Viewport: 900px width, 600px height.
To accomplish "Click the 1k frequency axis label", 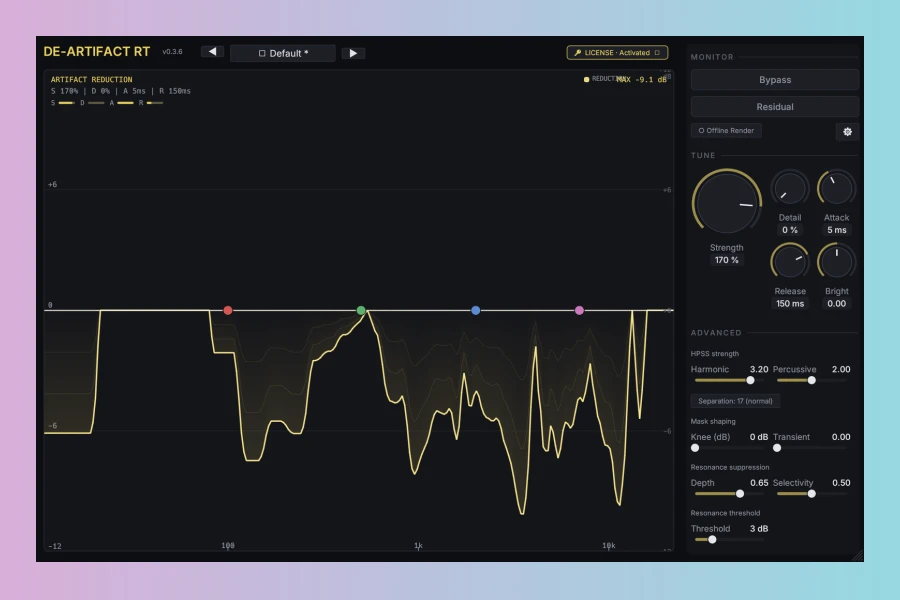I will pos(418,545).
